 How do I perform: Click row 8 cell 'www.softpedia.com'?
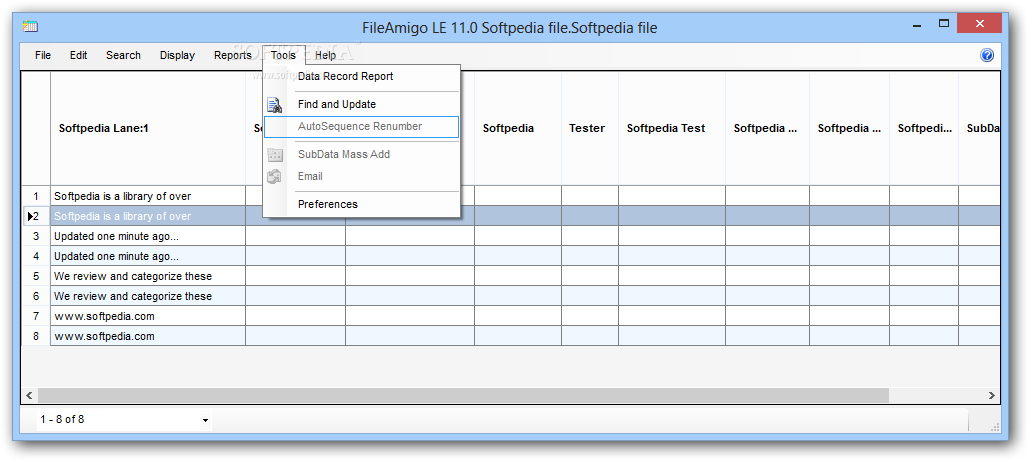(148, 336)
